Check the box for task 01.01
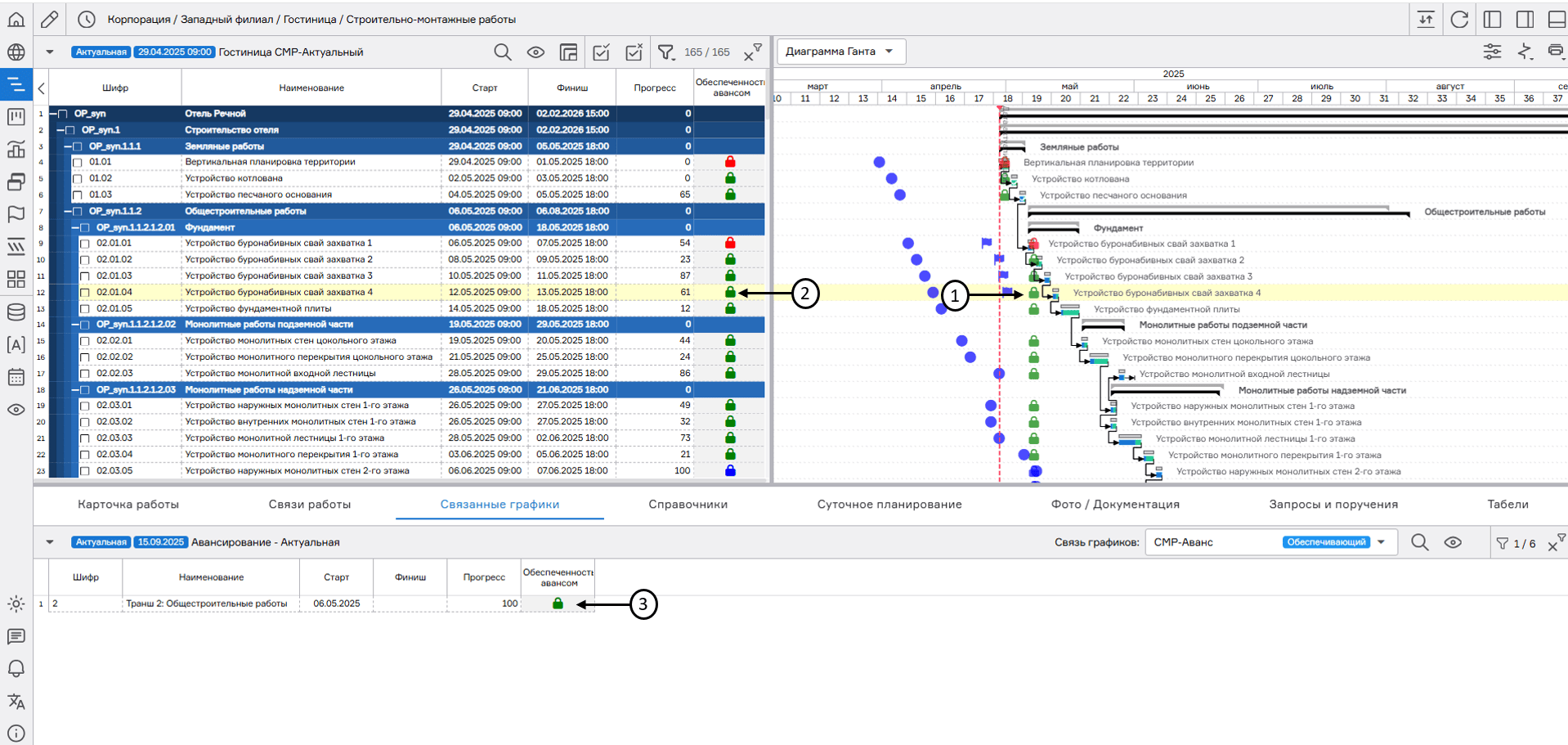This screenshot has width=1568, height=745. [x=78, y=163]
